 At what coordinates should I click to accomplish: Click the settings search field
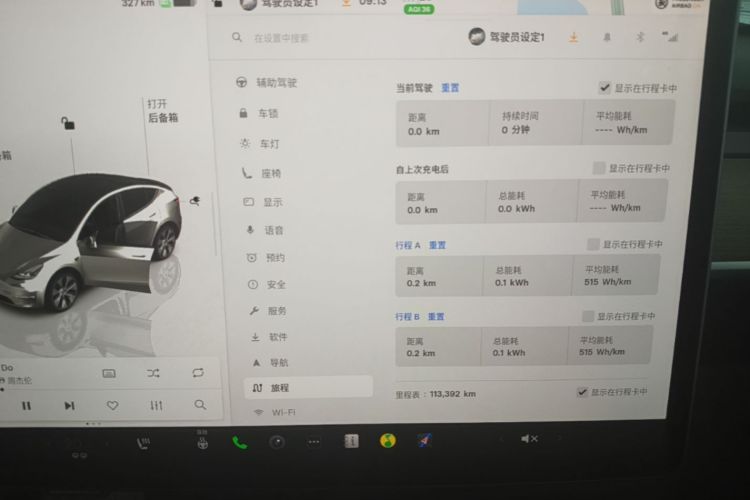[x=335, y=38]
